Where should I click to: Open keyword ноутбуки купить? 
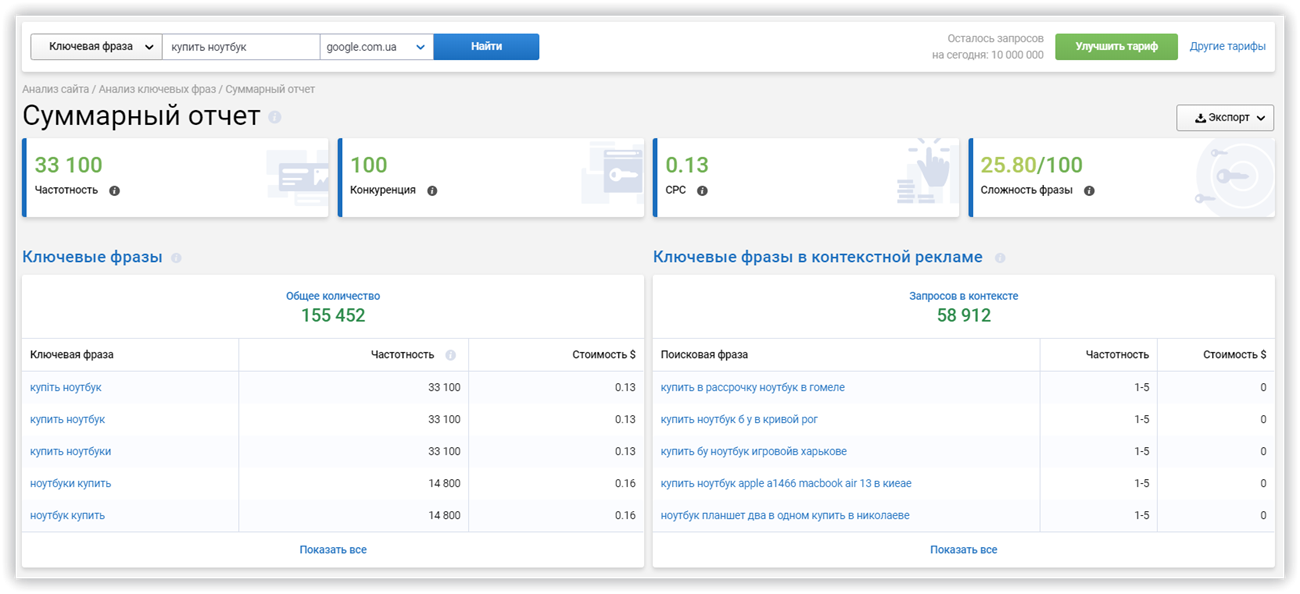pyautogui.click(x=71, y=483)
